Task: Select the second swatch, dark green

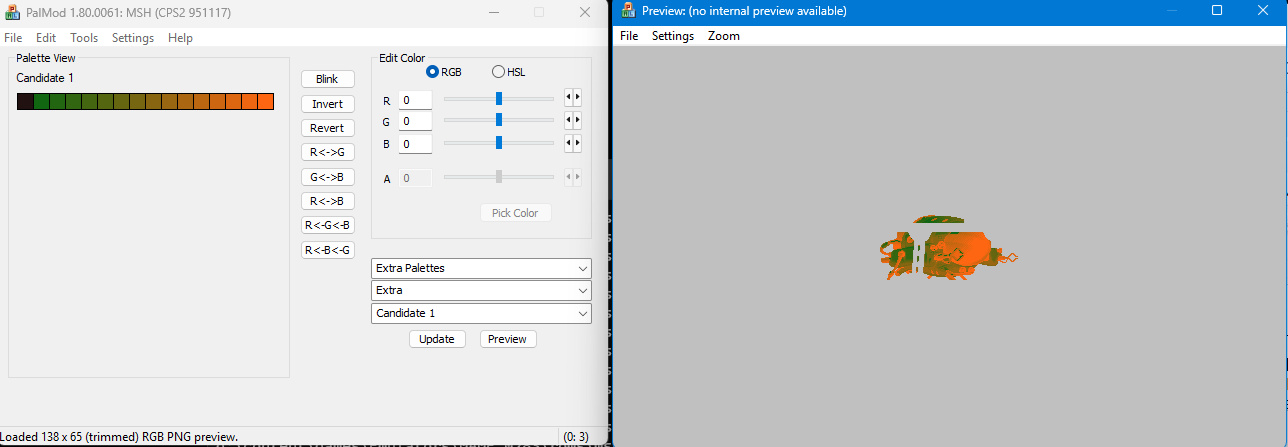Action: click(x=41, y=101)
